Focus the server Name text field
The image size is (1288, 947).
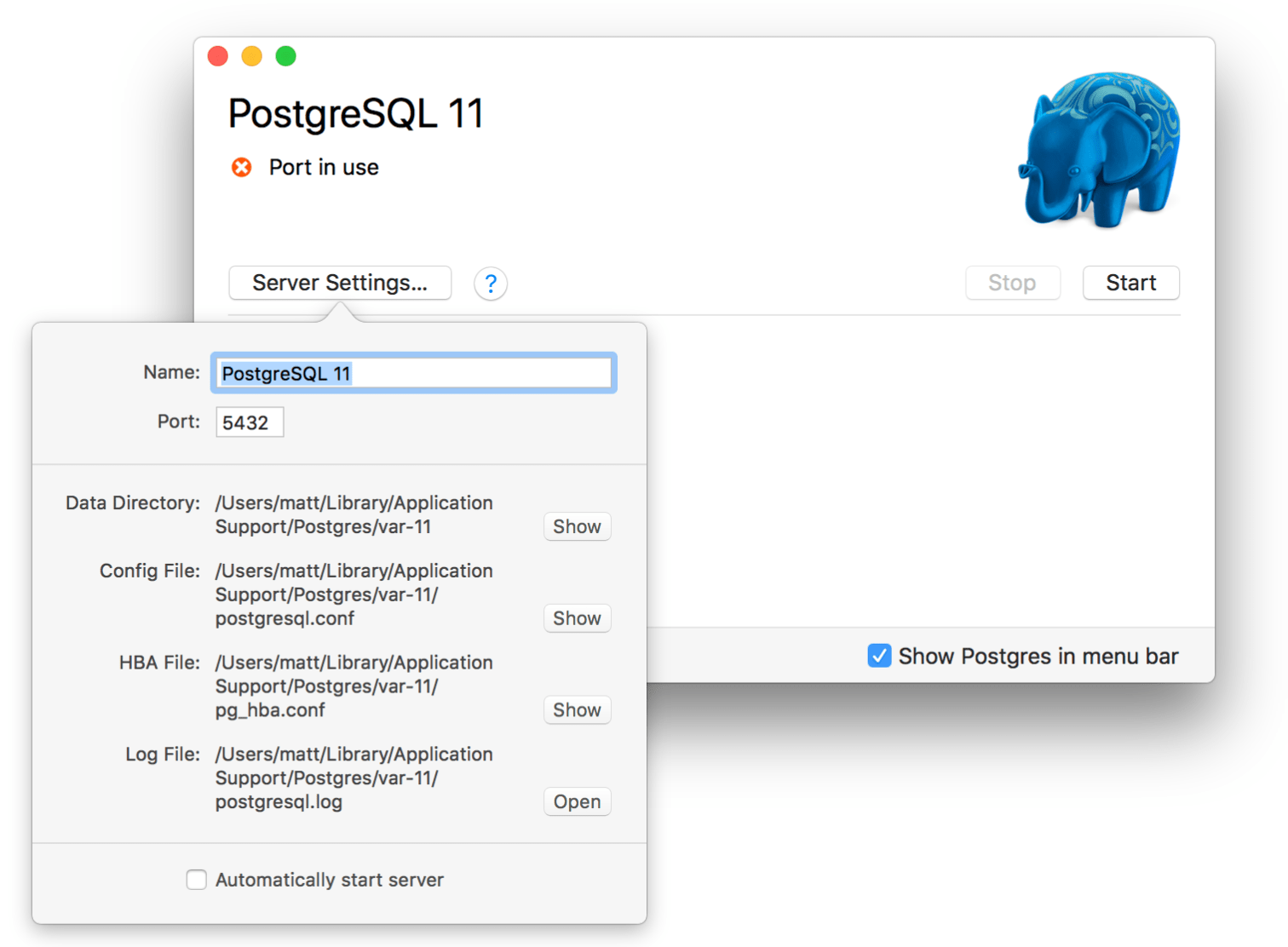coord(413,372)
